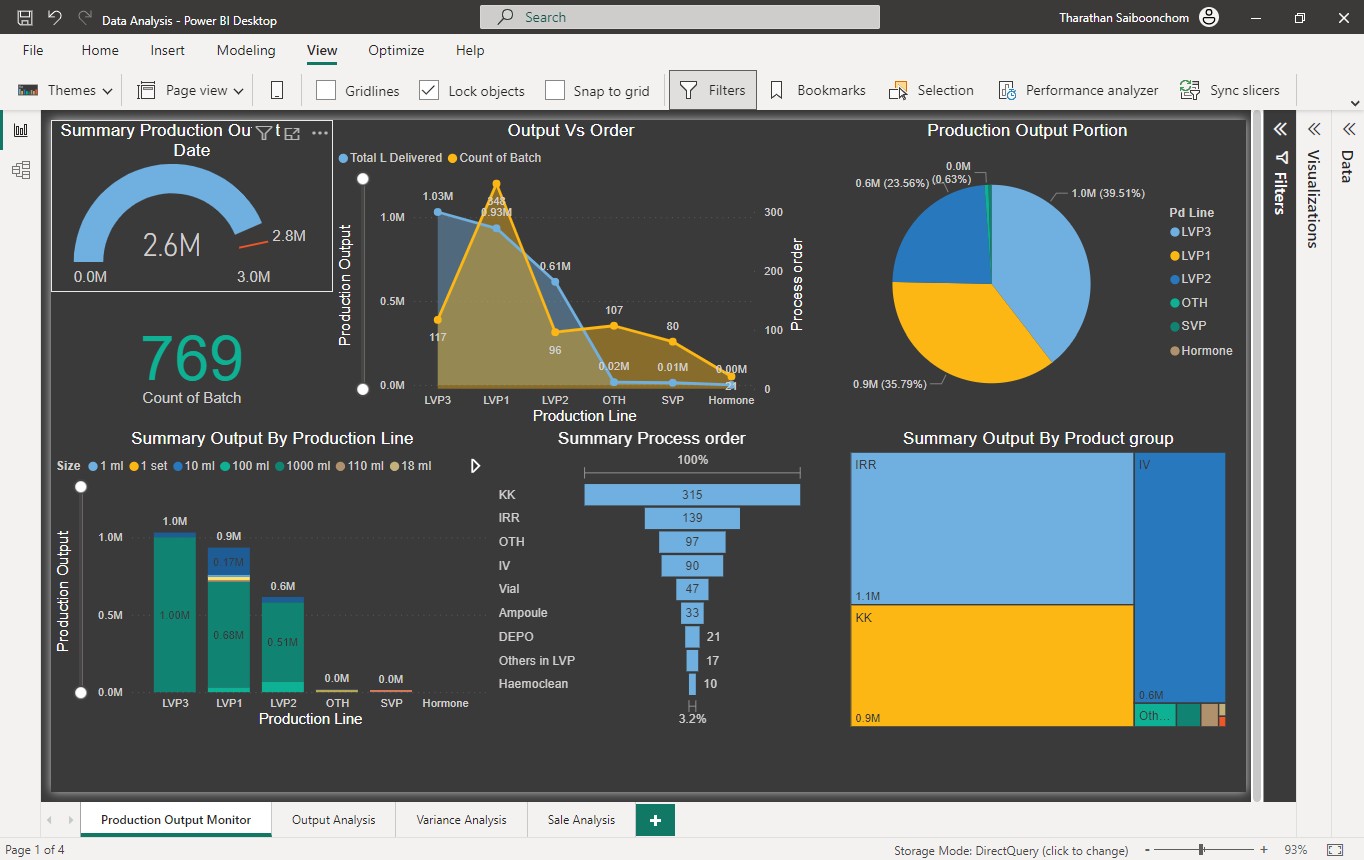Select the yellow KK treemap tile

pos(992,666)
